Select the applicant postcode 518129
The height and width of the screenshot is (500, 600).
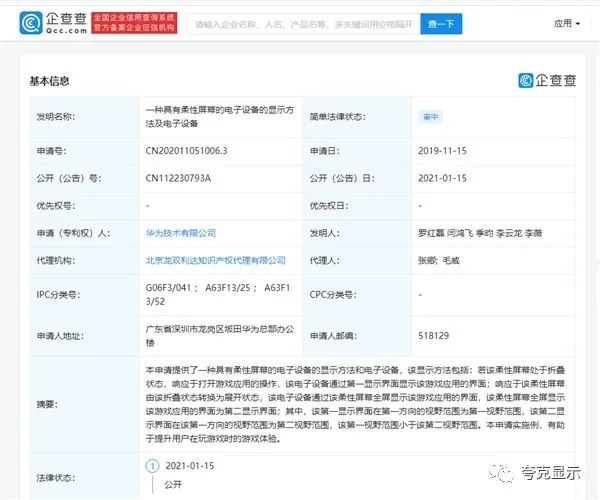[434, 336]
